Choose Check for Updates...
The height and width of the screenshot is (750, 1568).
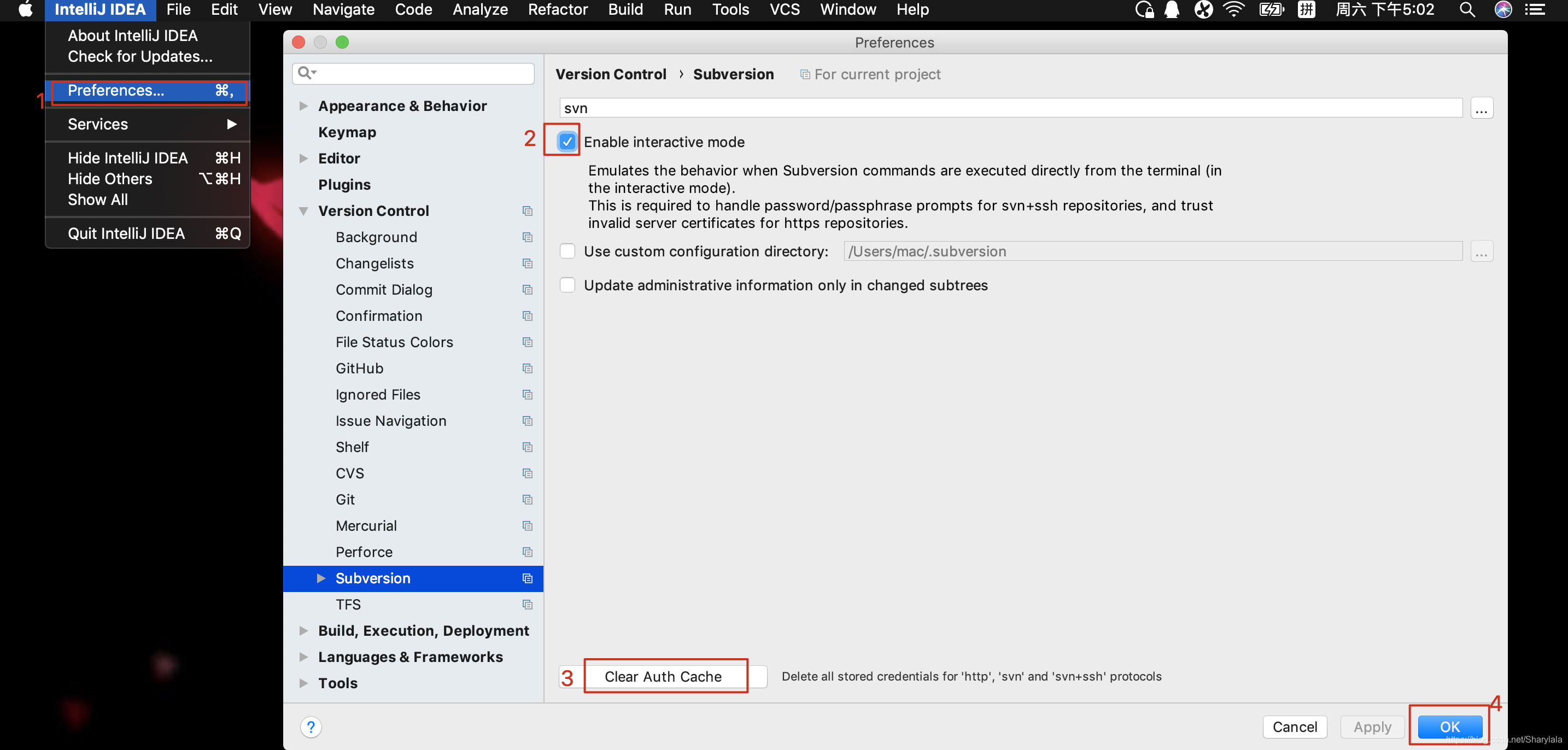(x=148, y=56)
